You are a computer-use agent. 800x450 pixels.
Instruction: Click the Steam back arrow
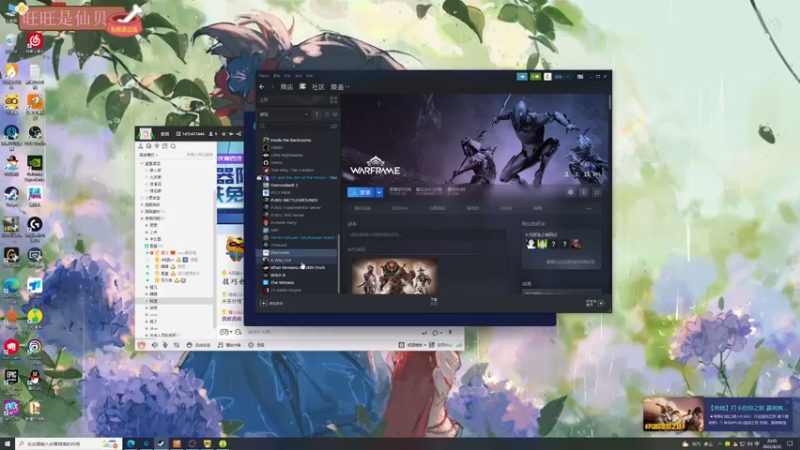point(262,87)
